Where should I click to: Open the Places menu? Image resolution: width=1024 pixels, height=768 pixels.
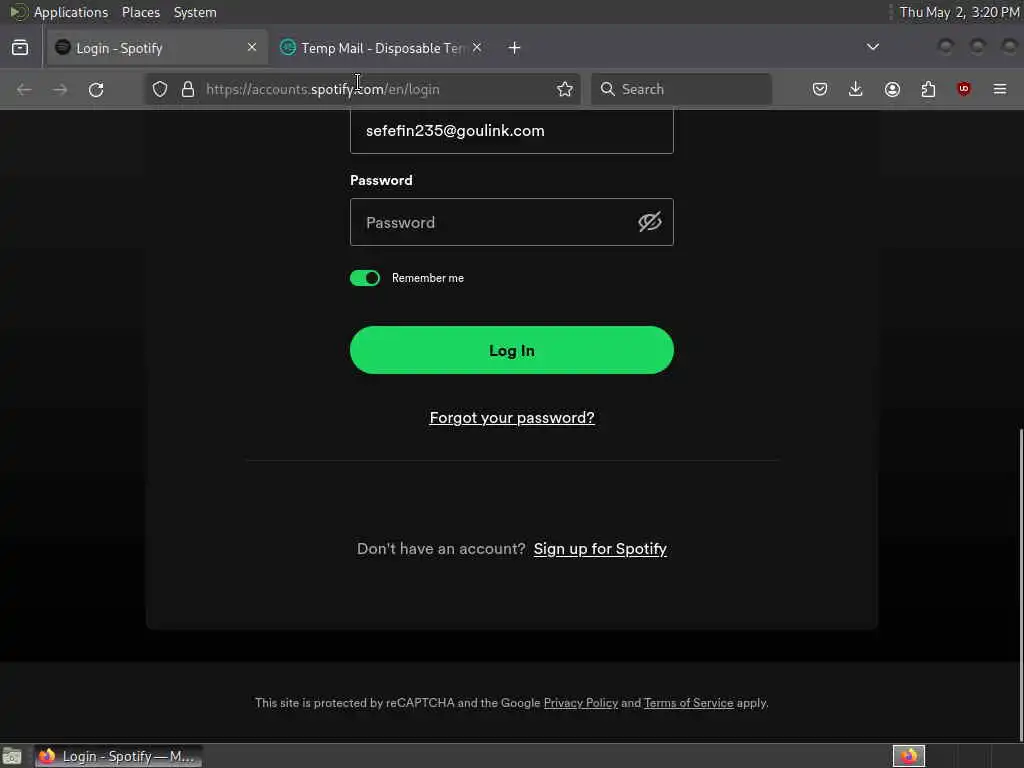[141, 12]
